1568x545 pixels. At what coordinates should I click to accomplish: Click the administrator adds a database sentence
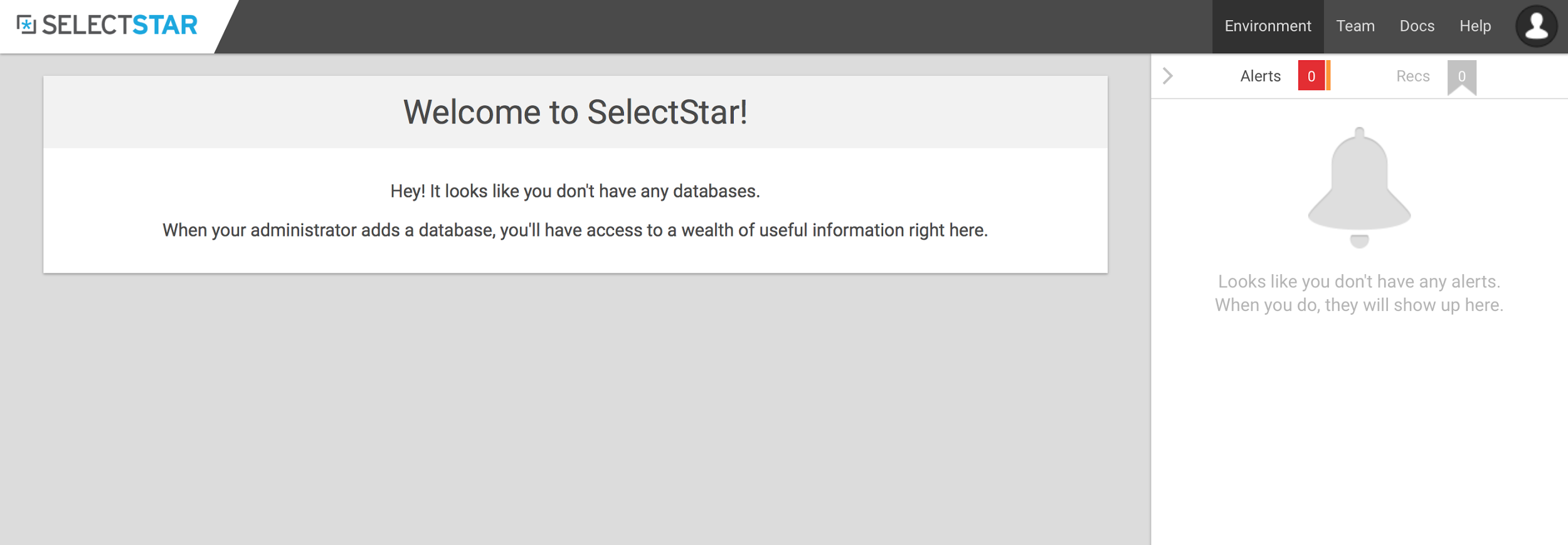575,230
